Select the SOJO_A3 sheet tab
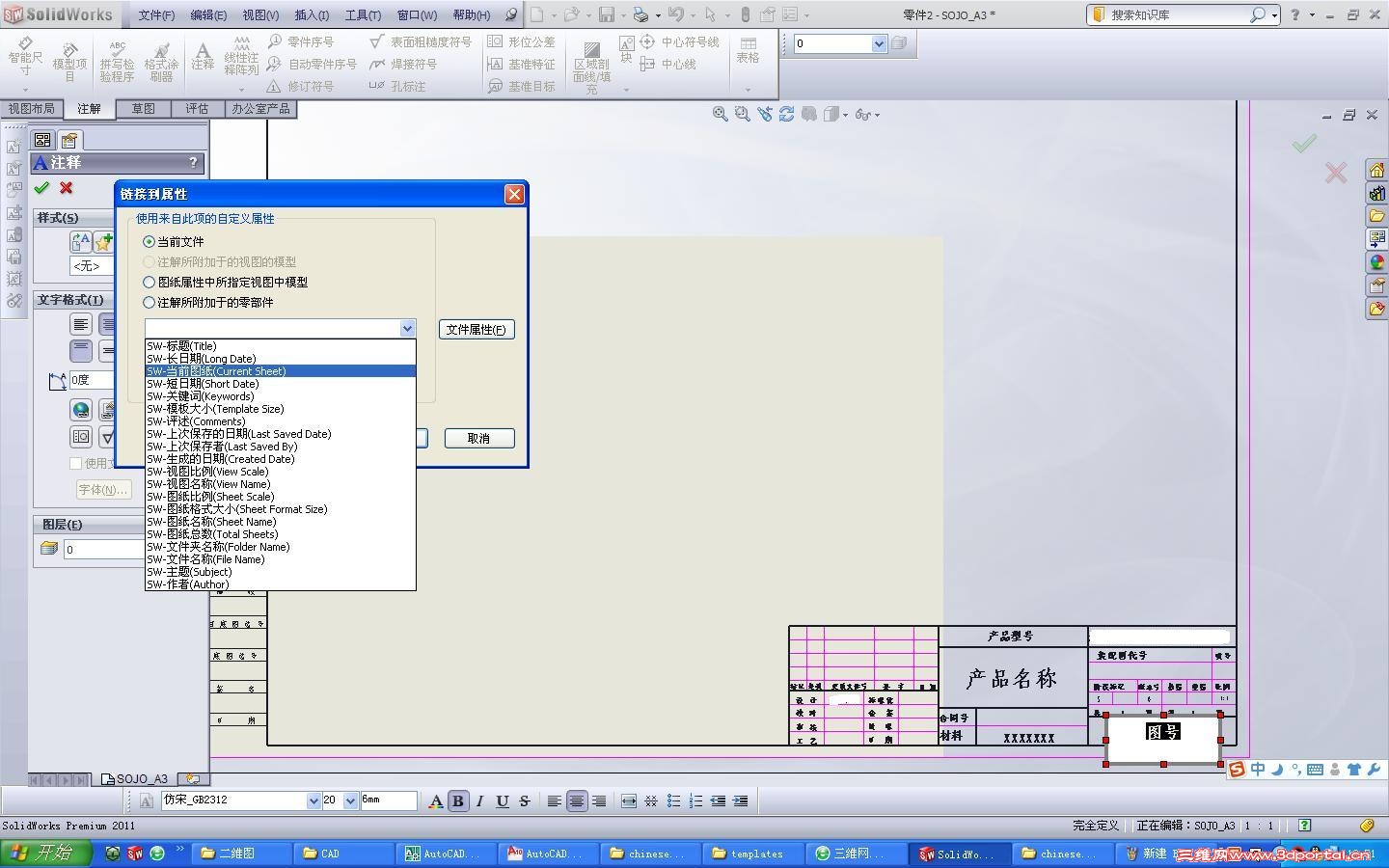Viewport: 1389px width, 868px height. click(135, 778)
